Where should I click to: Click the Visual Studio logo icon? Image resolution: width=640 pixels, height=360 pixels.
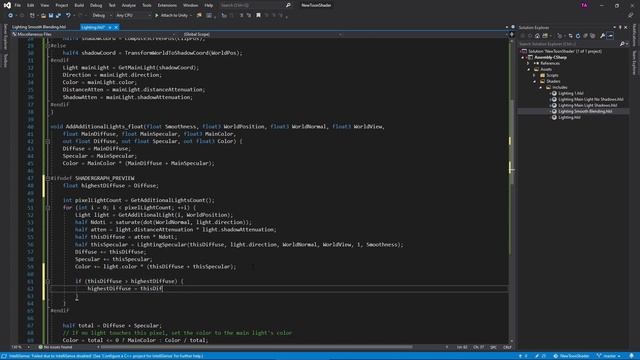click(x=7, y=5)
